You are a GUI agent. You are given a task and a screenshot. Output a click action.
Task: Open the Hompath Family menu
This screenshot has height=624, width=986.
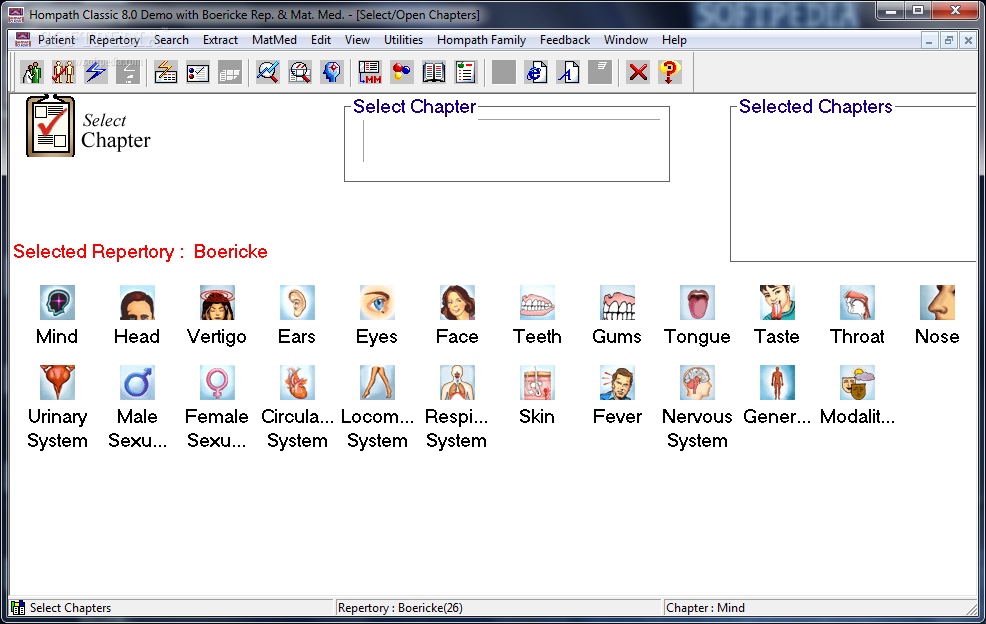[x=481, y=40]
